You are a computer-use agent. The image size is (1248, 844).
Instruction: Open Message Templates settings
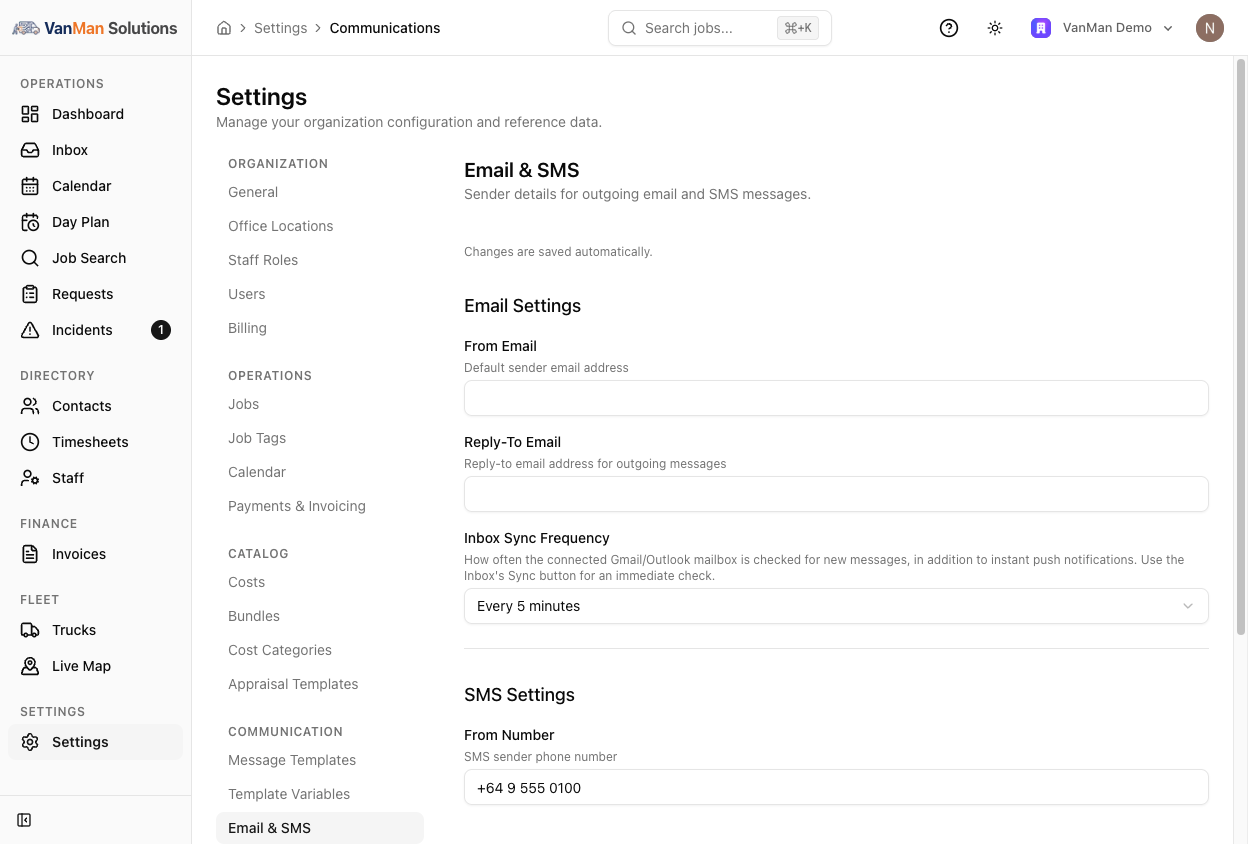point(292,760)
